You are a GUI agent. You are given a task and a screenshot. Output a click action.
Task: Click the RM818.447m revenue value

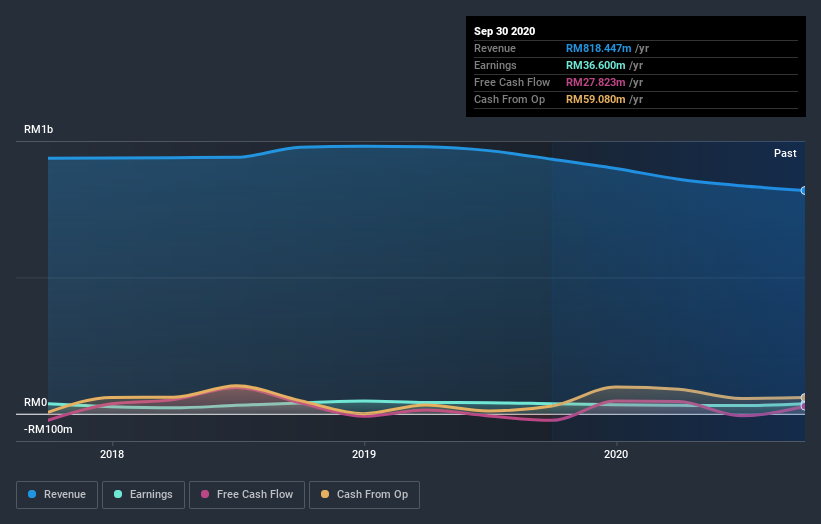click(598, 48)
